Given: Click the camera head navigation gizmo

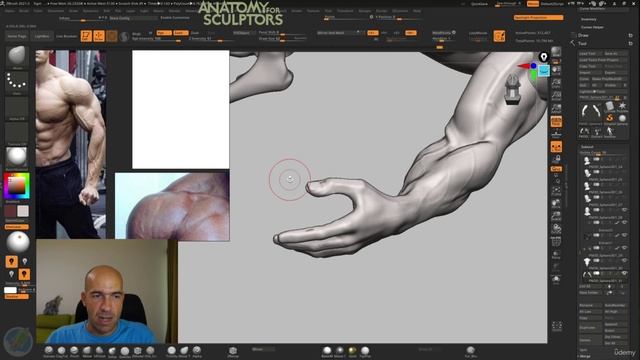Looking at the screenshot, I should (x=513, y=88).
